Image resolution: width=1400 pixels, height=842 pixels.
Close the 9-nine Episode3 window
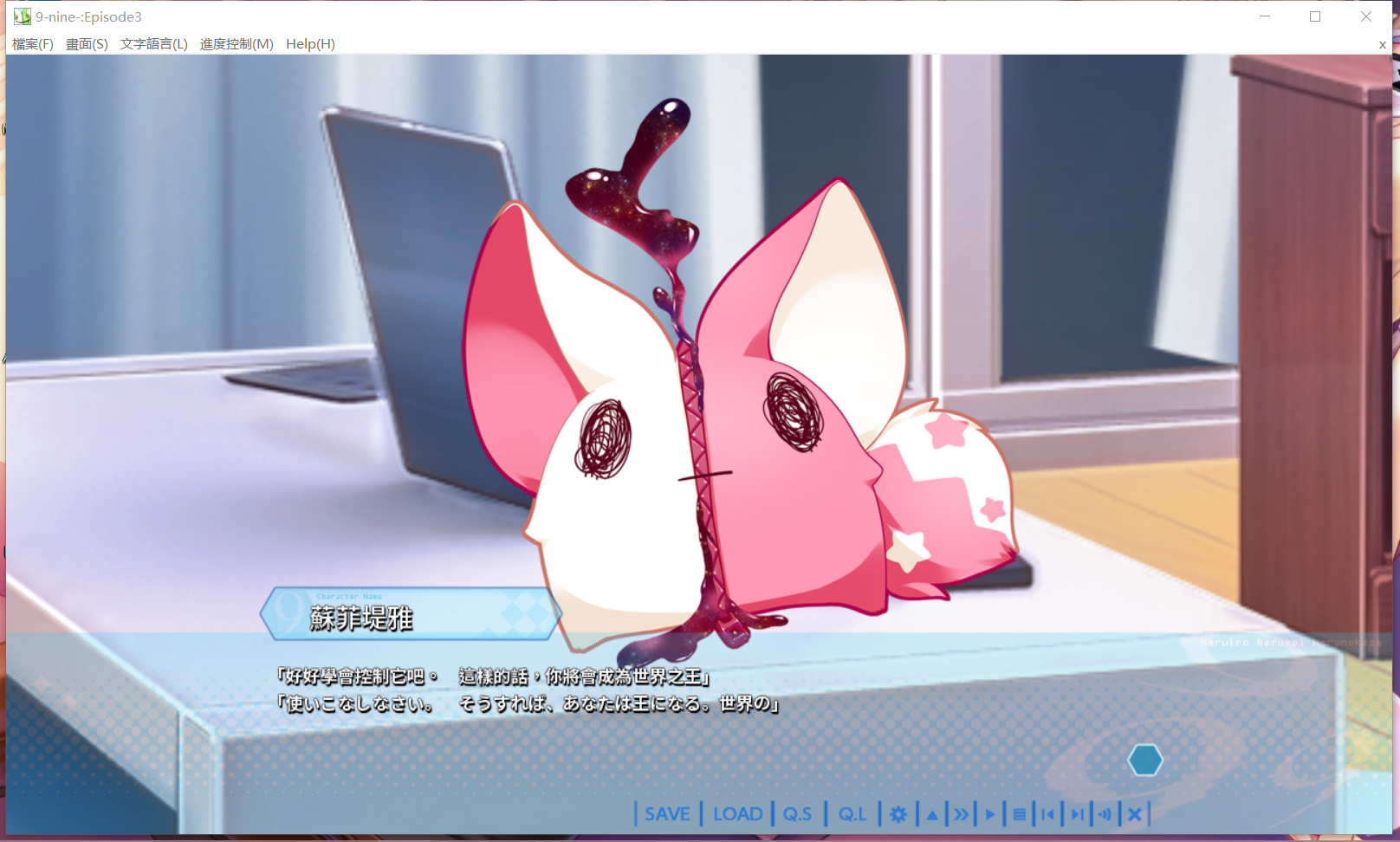[x=1366, y=16]
